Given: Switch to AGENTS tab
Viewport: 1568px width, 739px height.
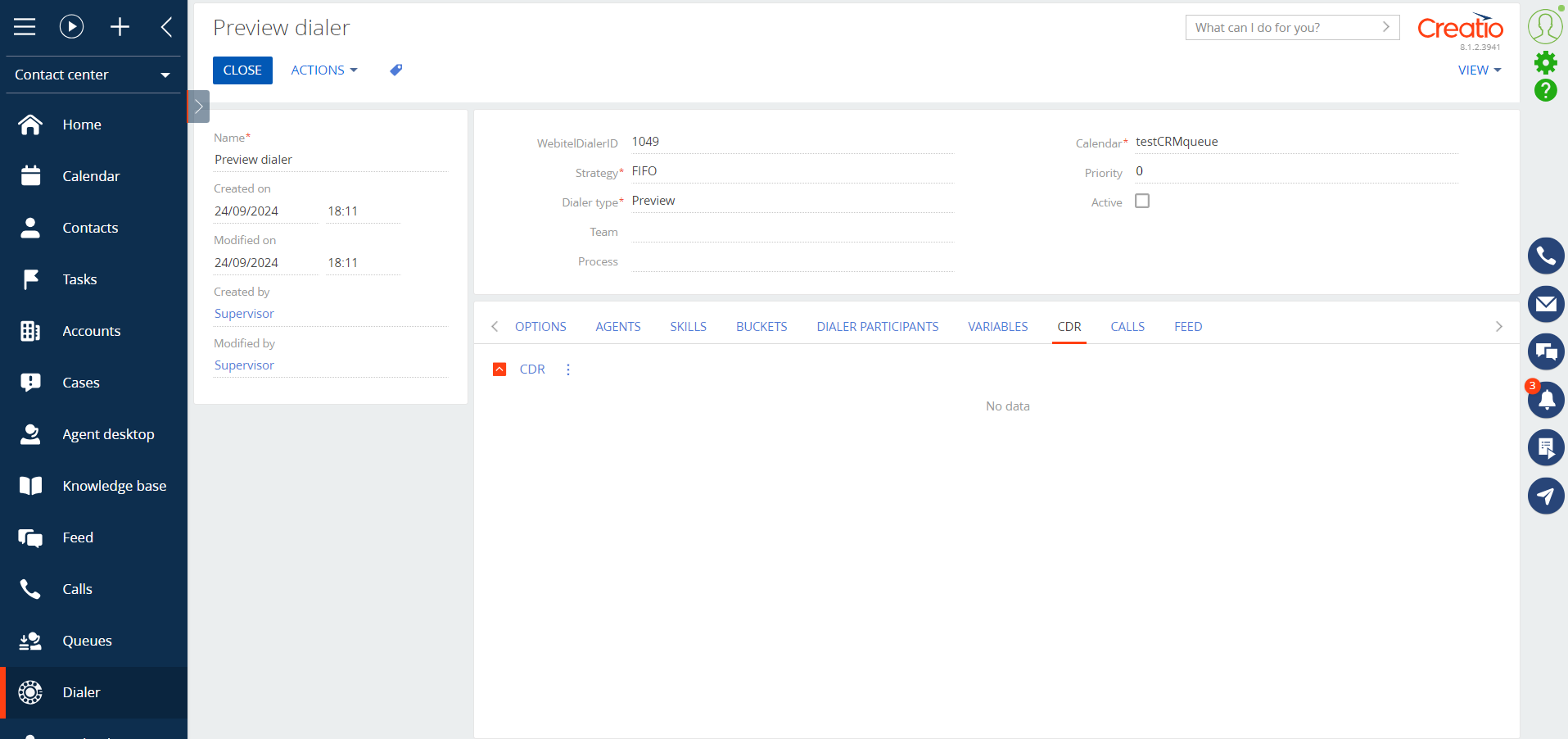Looking at the screenshot, I should (x=618, y=327).
